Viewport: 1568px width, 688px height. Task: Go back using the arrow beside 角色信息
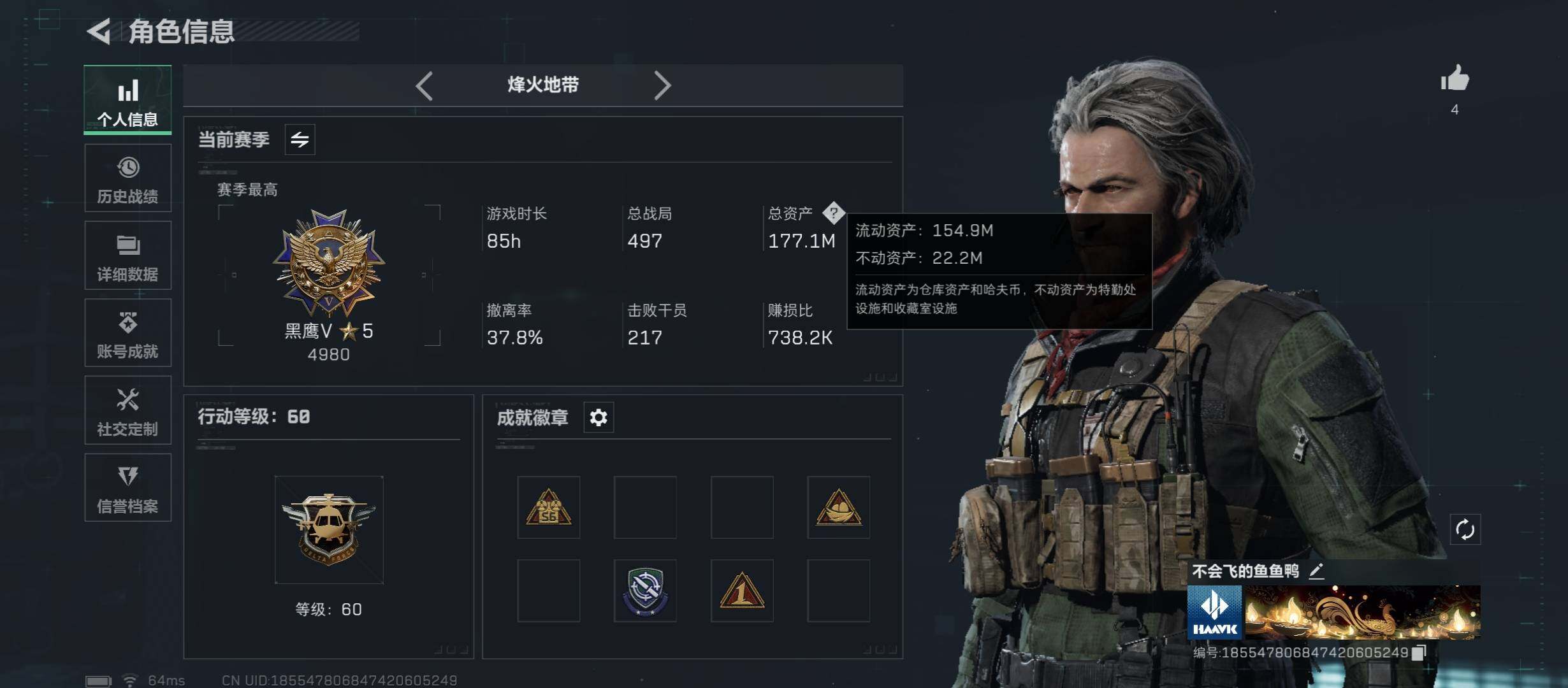tap(99, 31)
